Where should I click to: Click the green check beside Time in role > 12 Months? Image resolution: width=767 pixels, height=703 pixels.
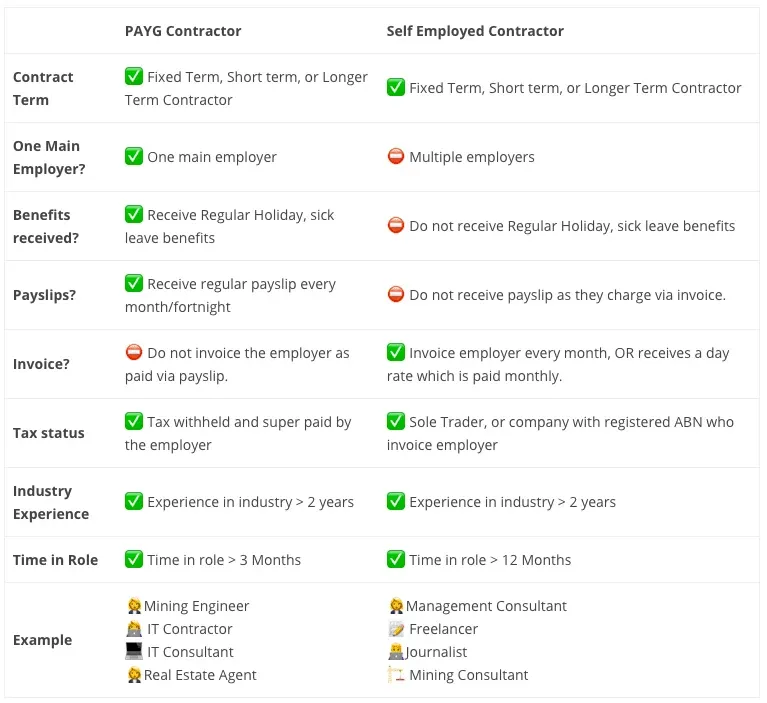[x=396, y=559]
